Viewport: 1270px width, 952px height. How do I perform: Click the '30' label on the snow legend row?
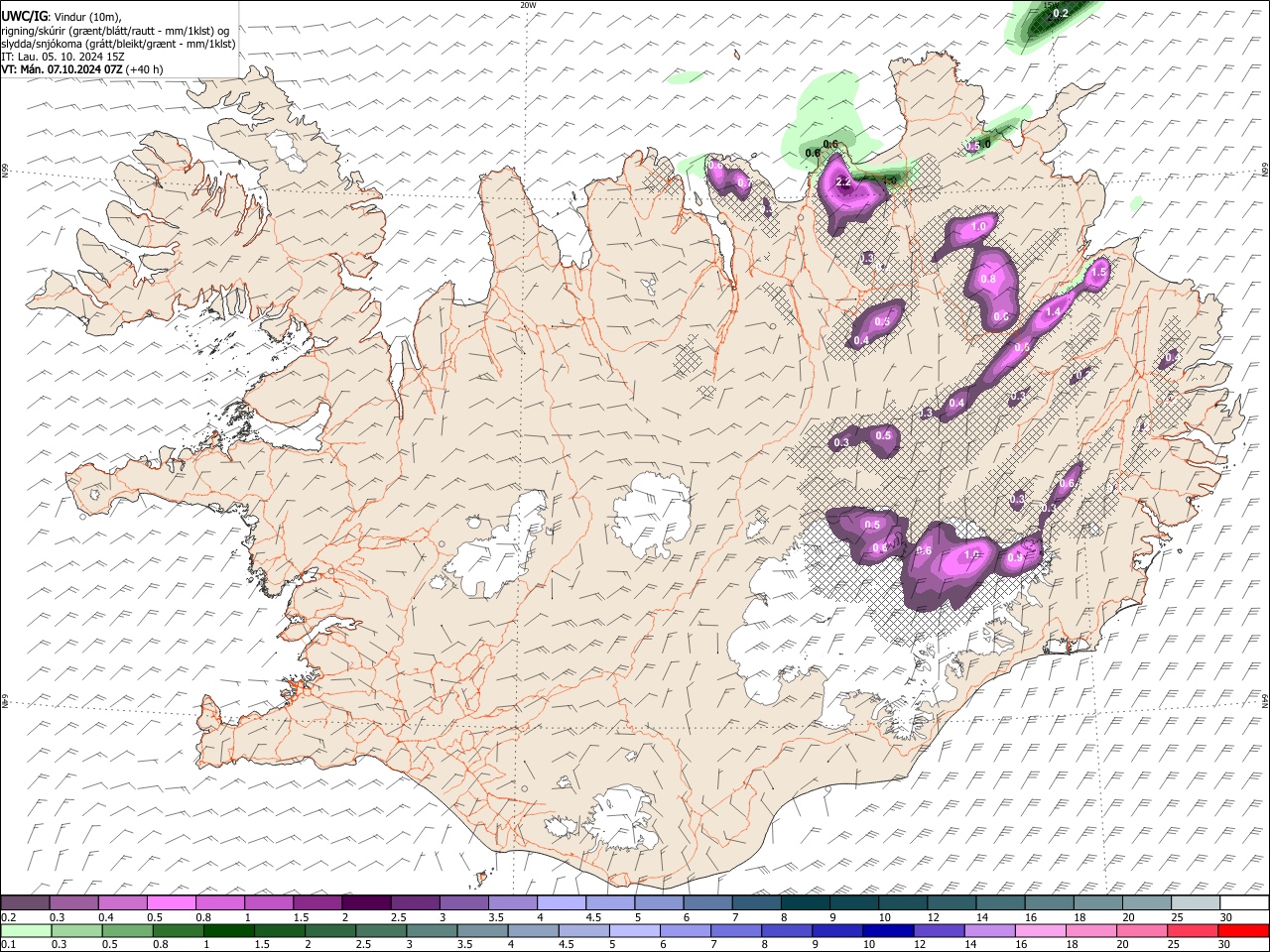click(x=1226, y=917)
